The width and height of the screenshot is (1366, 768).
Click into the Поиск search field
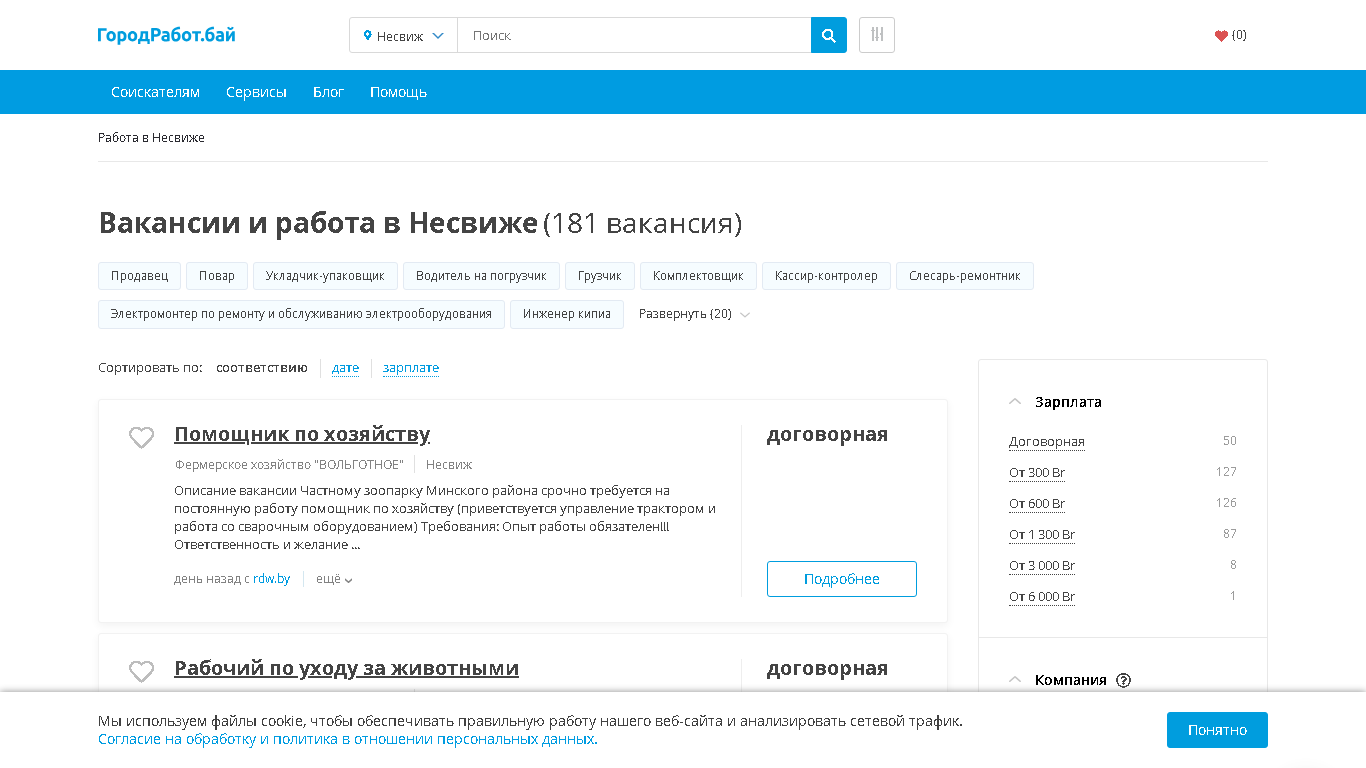(634, 35)
